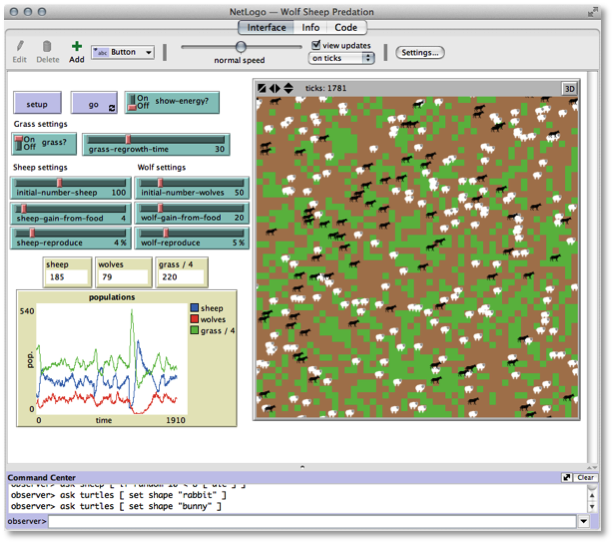Click the blue sheep legend swatch
This screenshot has width=614, height=544.
tap(194, 308)
